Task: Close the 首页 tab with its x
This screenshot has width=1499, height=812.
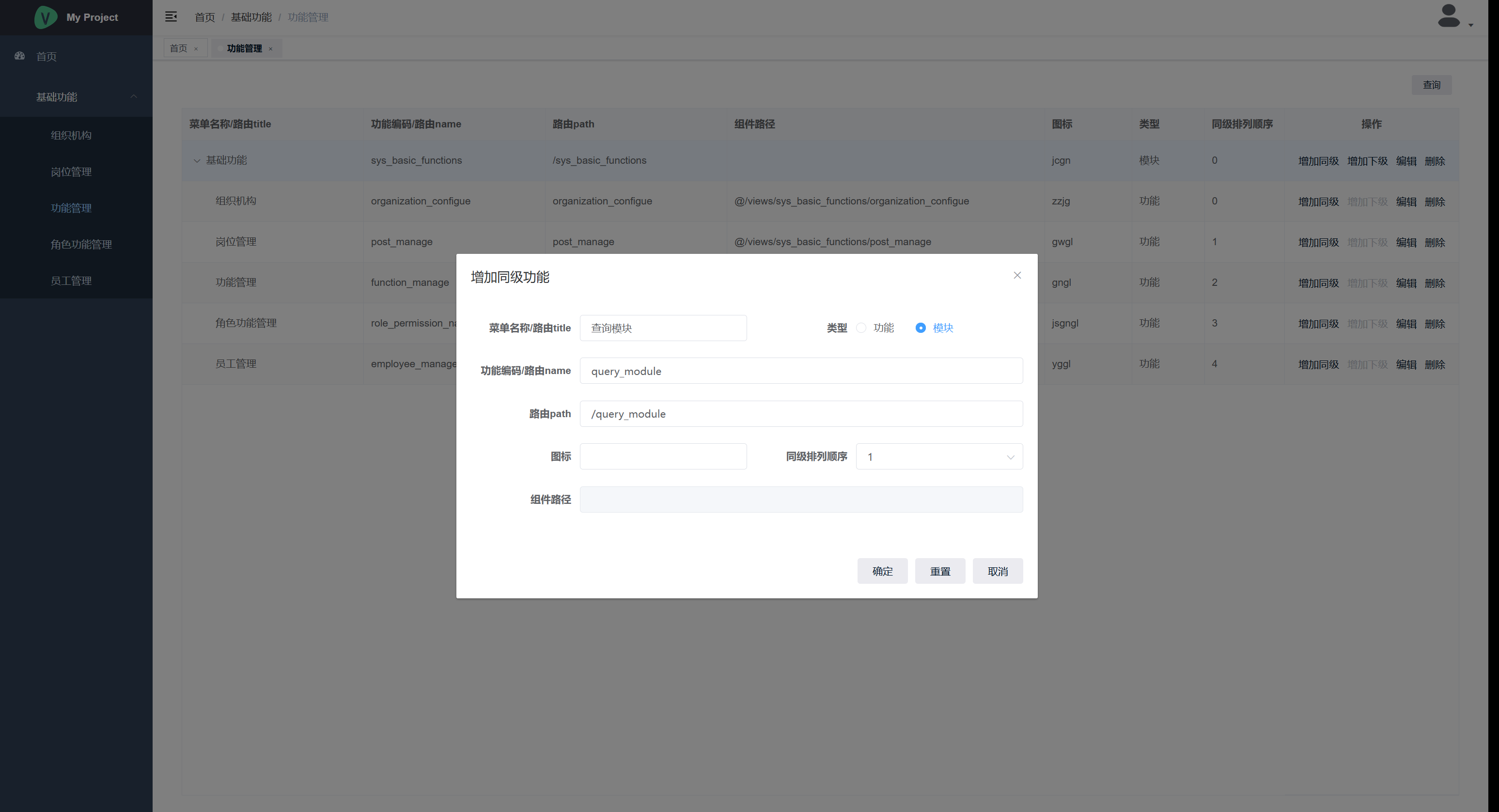Action: (x=196, y=49)
